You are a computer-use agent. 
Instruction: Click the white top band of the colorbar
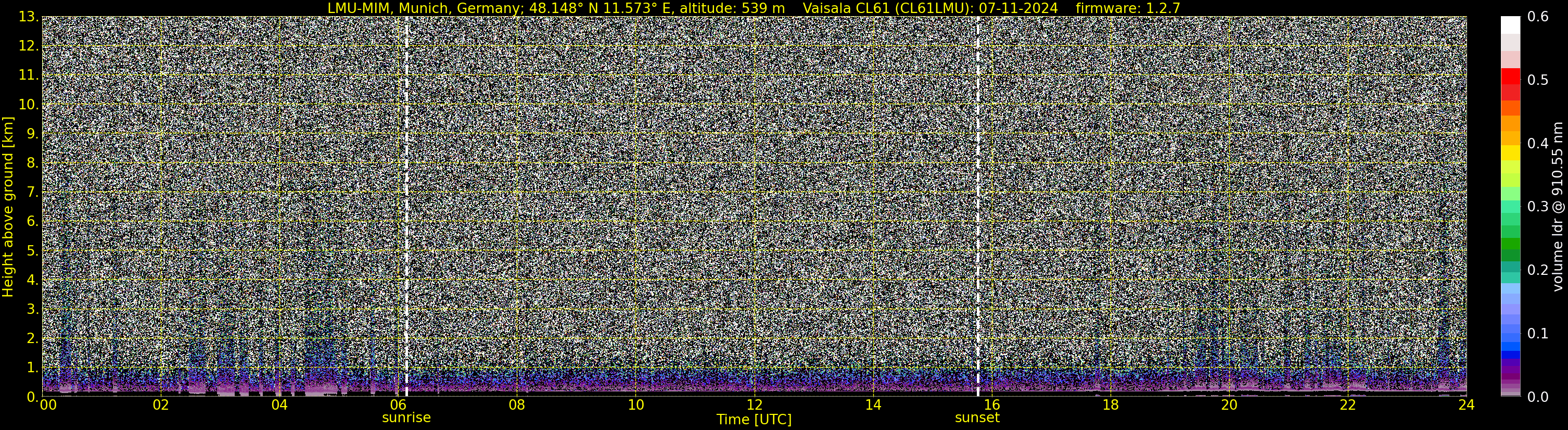pos(1510,26)
